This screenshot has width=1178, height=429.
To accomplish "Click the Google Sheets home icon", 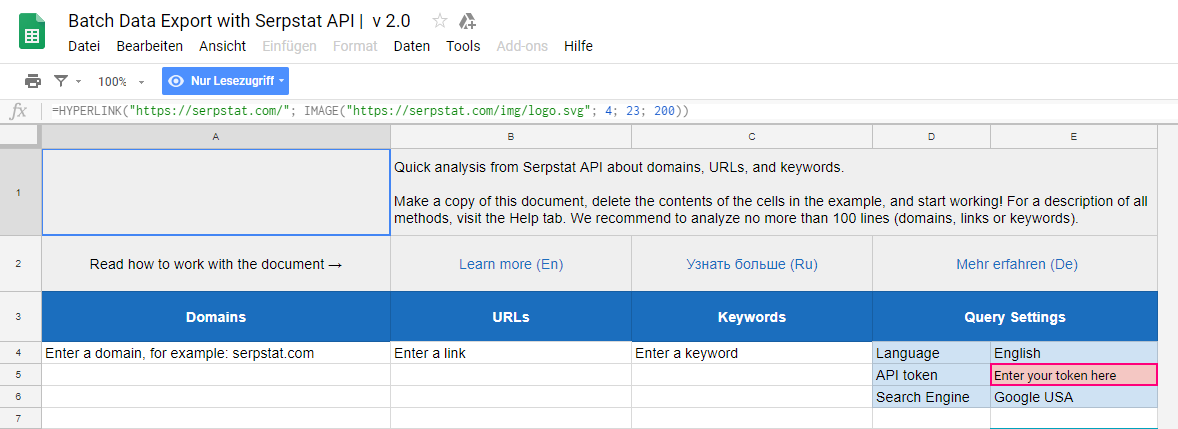I will pos(32,34).
